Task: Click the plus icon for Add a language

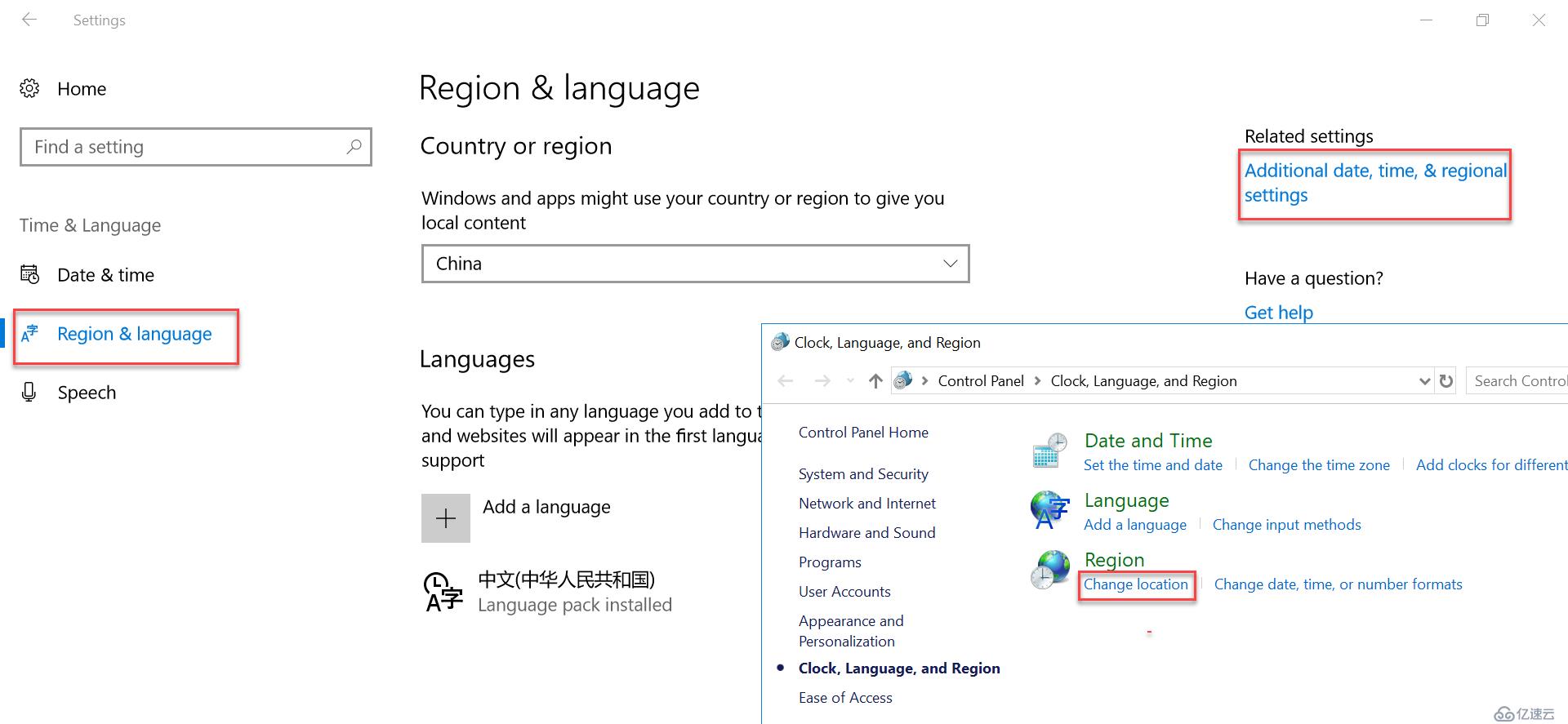Action: (x=446, y=518)
